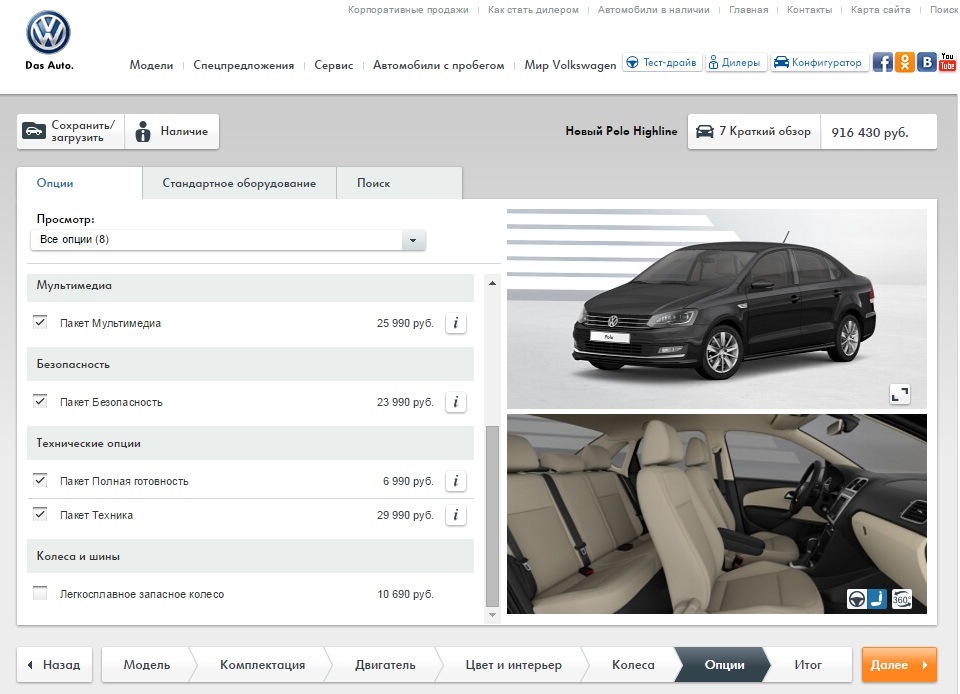Open the Спецпредложения menu
Screen dimensions: 960x694
click(244, 65)
